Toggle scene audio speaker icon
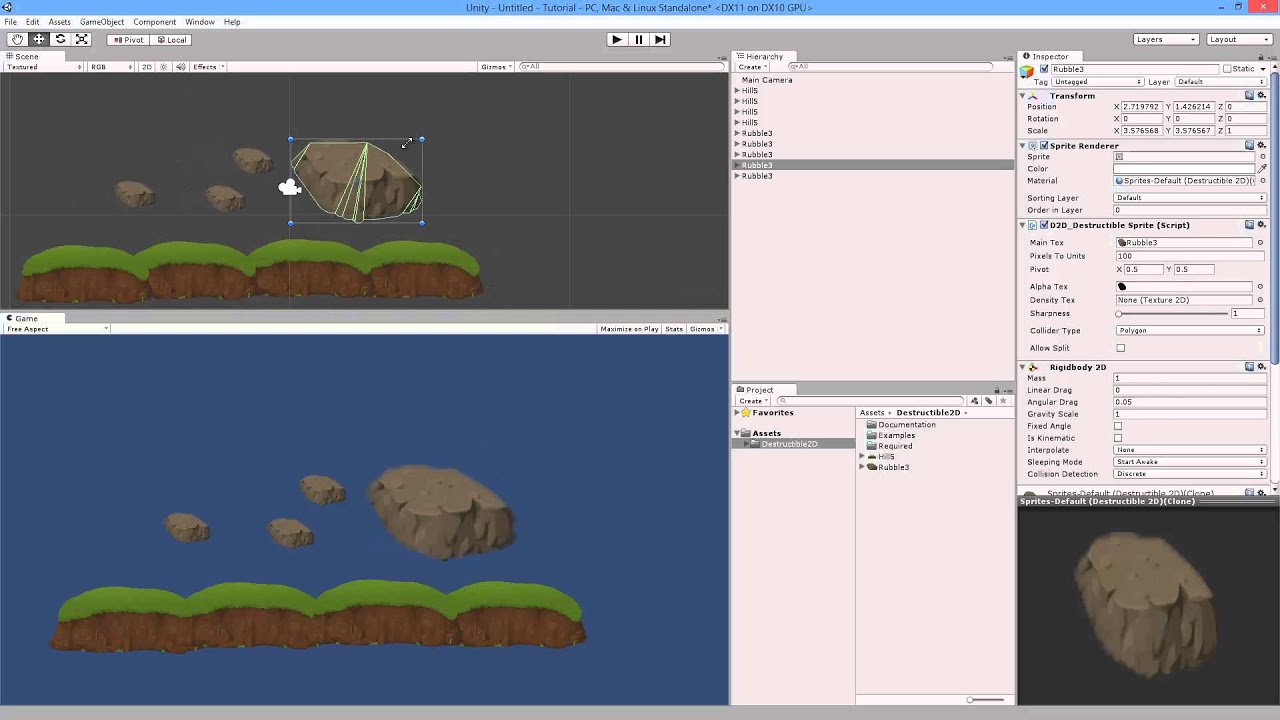 [x=181, y=67]
